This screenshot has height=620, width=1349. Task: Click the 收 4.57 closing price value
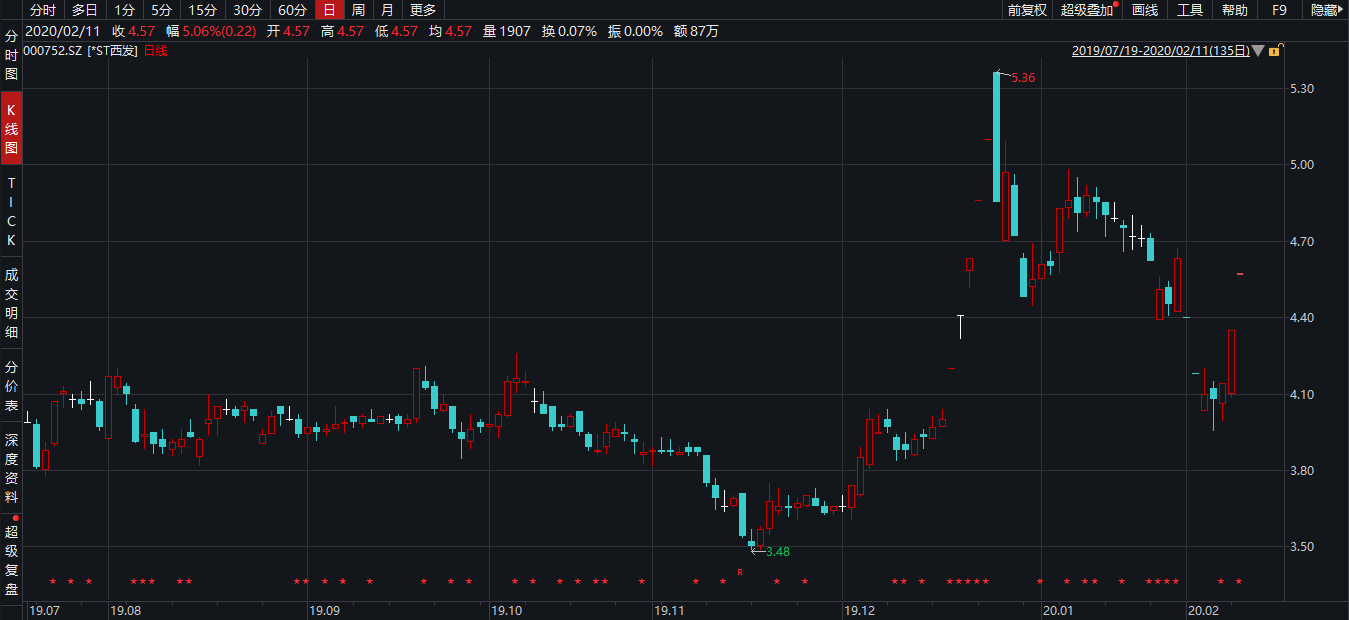(133, 31)
